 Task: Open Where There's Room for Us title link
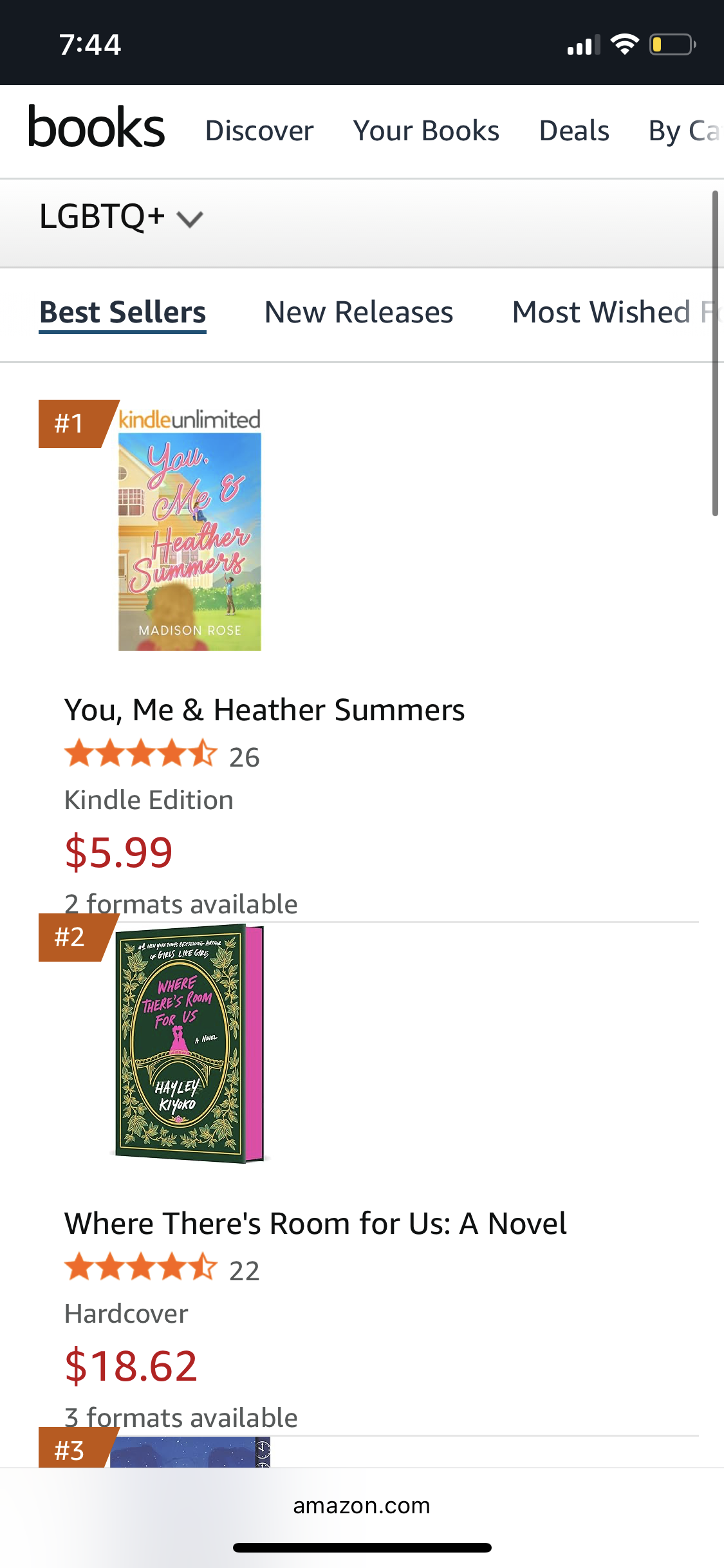315,1224
